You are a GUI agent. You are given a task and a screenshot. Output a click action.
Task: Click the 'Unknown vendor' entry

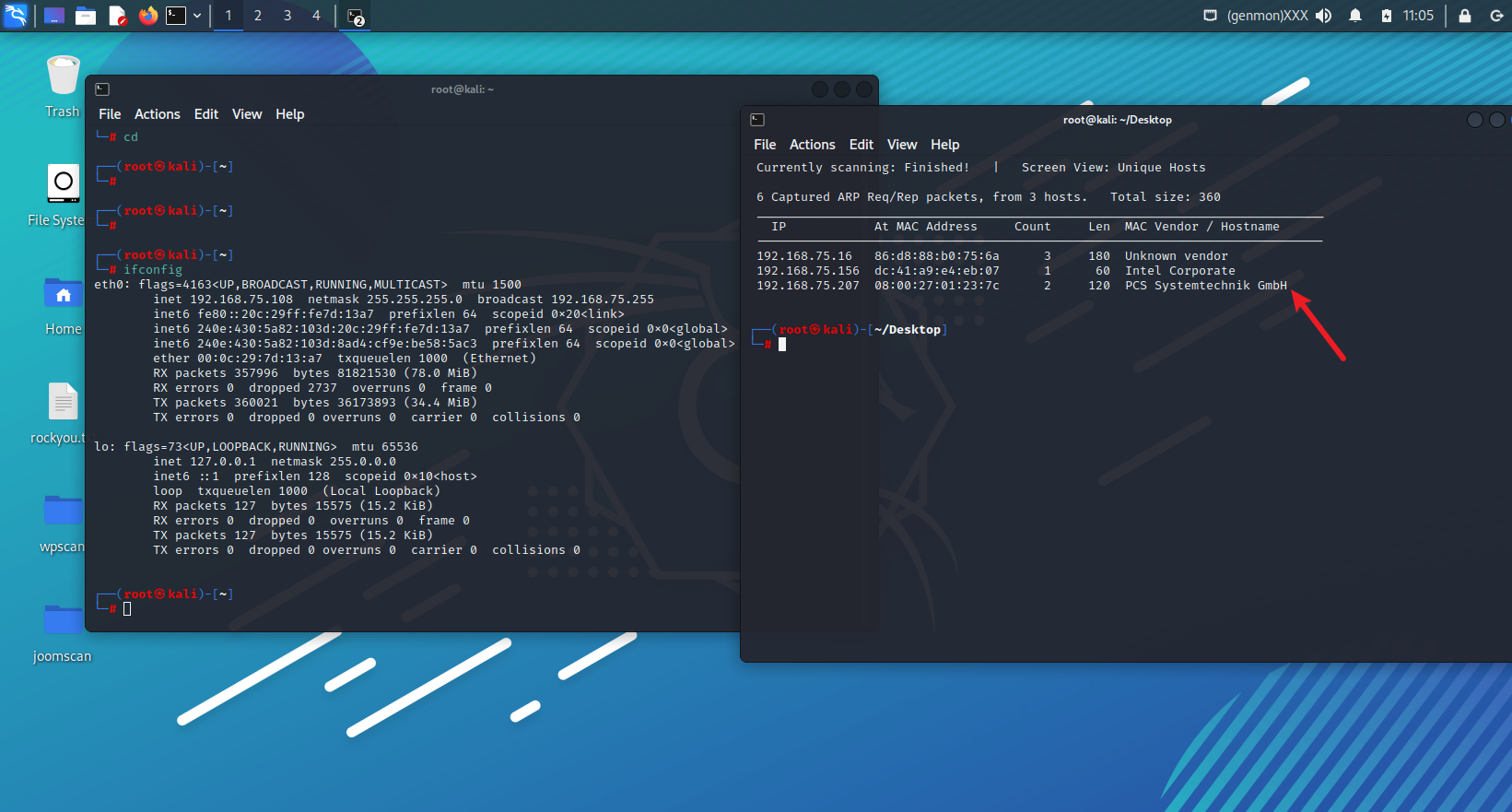click(x=1177, y=256)
